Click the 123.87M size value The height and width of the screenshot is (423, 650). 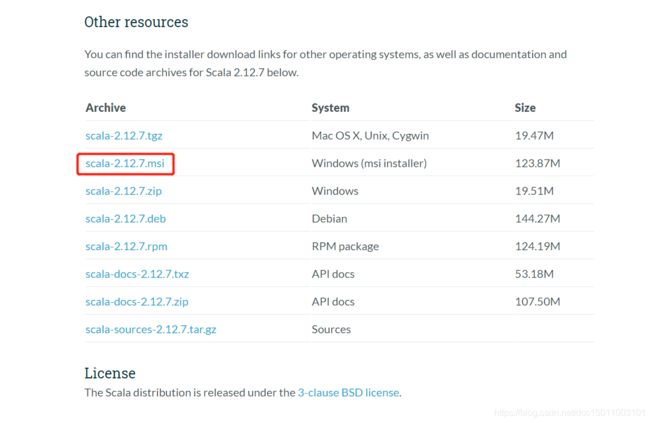pos(538,163)
